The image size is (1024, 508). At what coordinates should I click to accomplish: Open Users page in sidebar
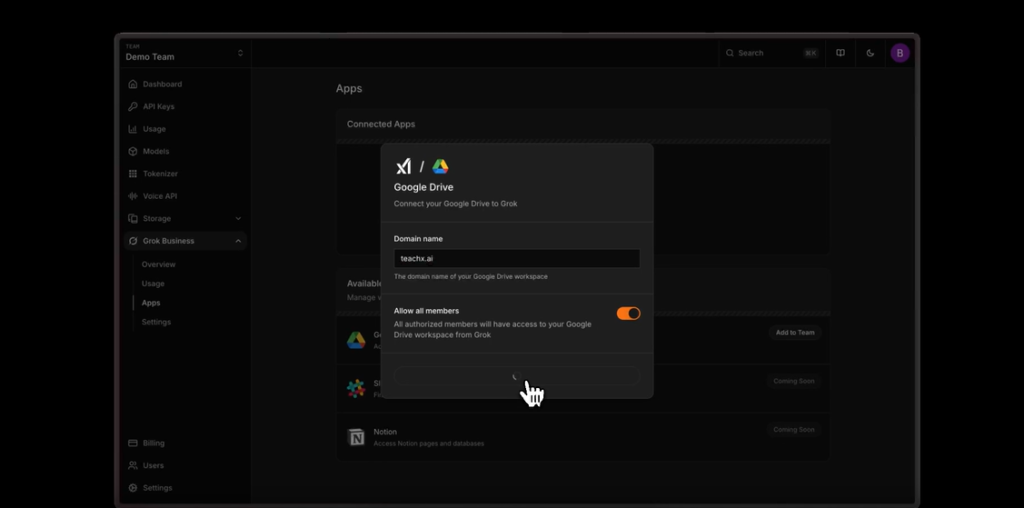pyautogui.click(x=152, y=466)
